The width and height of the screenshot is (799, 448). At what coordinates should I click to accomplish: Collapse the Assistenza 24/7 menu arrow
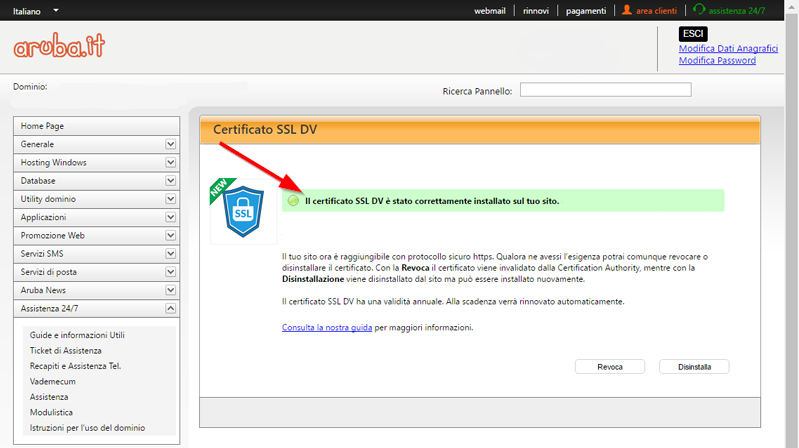coord(170,309)
